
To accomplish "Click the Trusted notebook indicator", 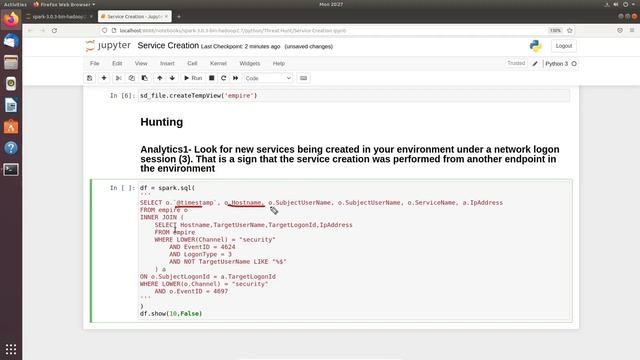I will [x=516, y=63].
